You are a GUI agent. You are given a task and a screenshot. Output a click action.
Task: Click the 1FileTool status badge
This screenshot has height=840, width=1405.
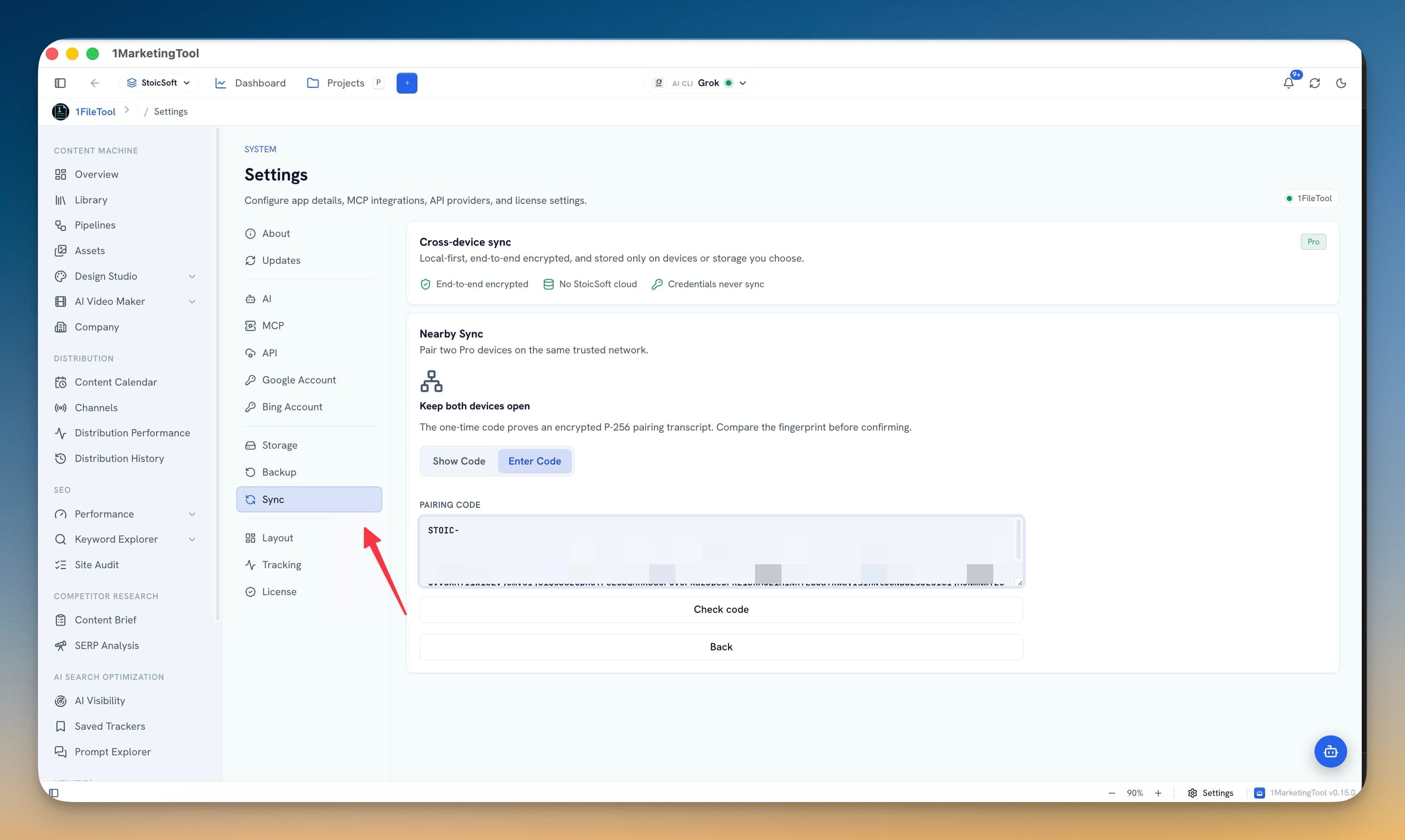pos(1309,198)
